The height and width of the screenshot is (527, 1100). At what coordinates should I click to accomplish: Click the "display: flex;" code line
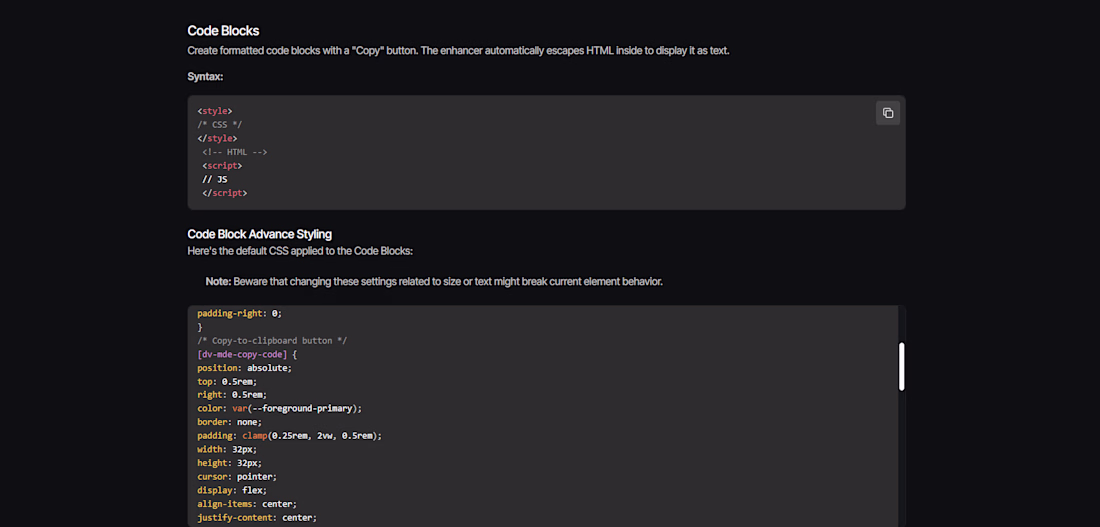pos(232,490)
